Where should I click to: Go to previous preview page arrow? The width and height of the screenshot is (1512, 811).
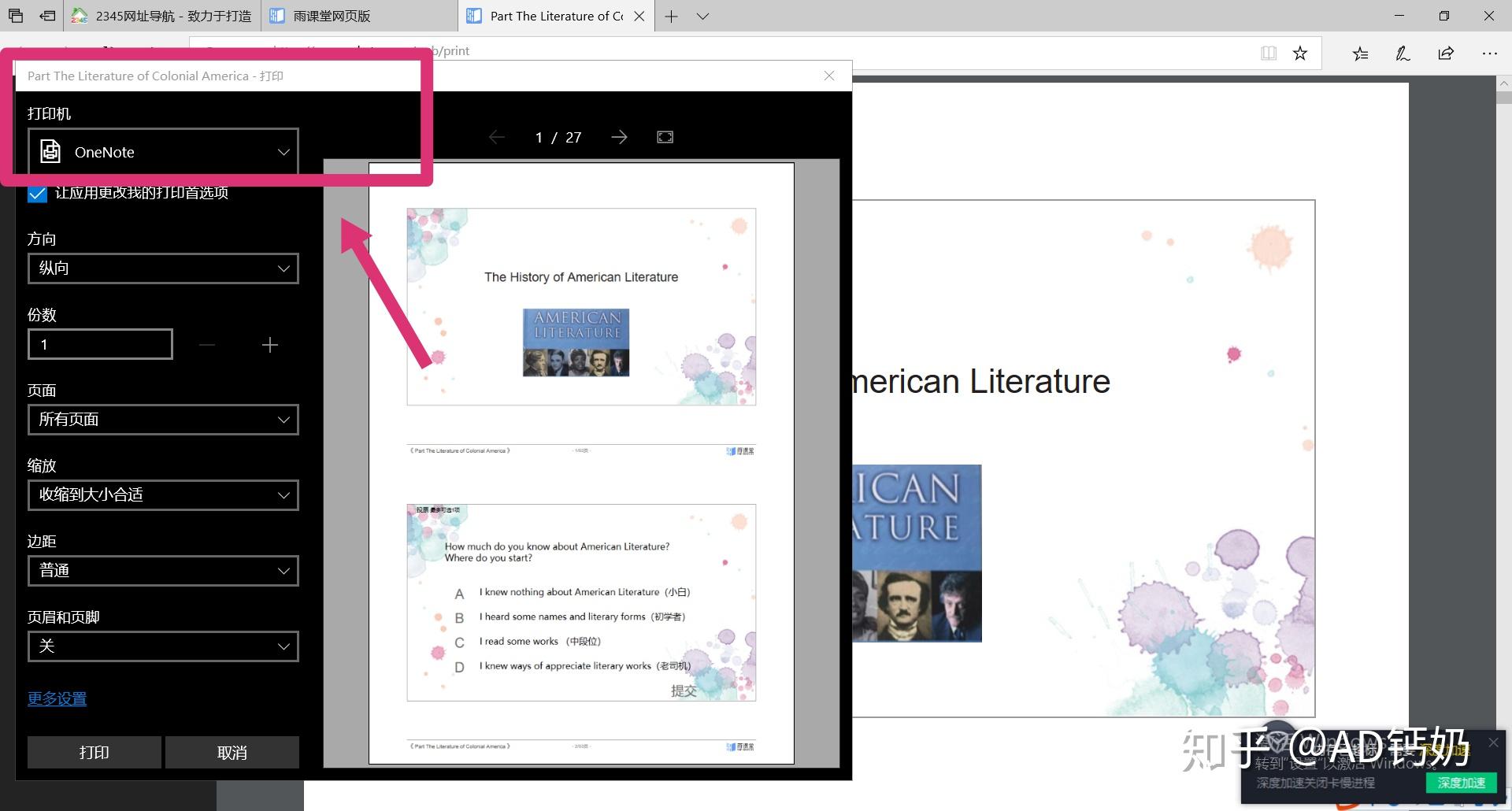click(x=497, y=137)
